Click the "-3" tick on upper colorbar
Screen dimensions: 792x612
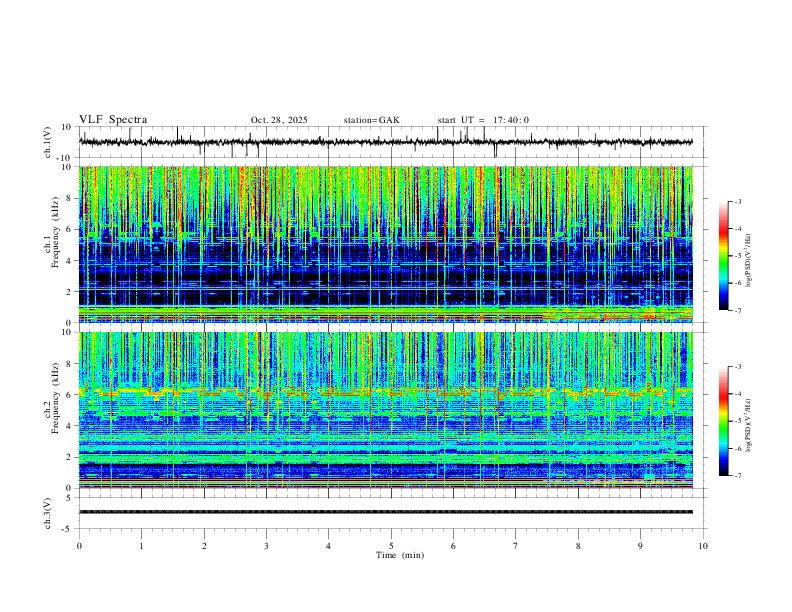tap(738, 201)
